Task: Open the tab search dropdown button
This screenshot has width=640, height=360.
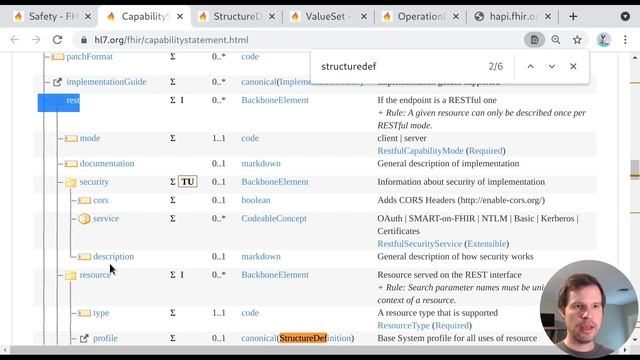Action: [x=625, y=16]
